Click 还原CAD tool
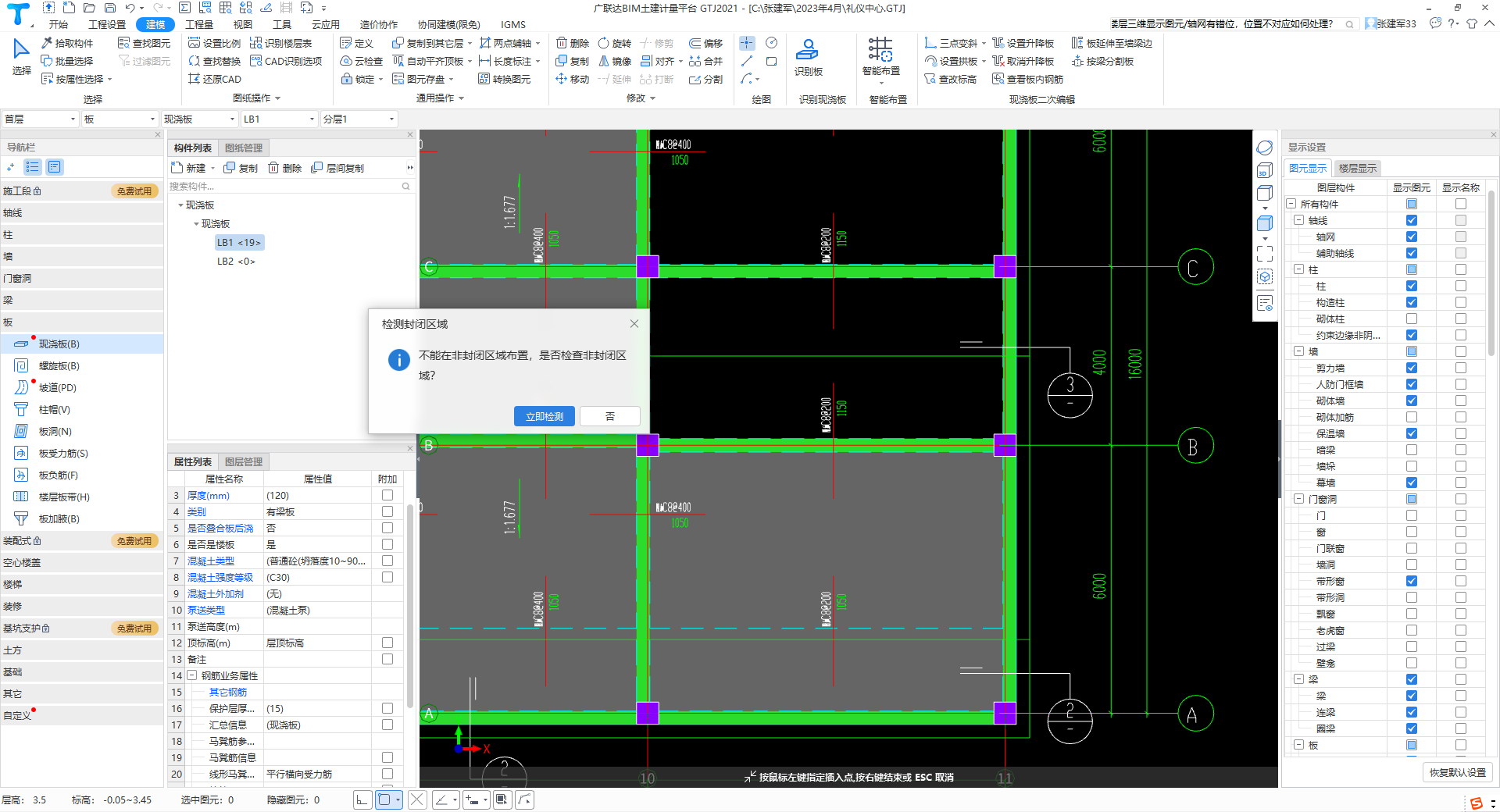This screenshot has height=812, width=1500. pyautogui.click(x=215, y=79)
